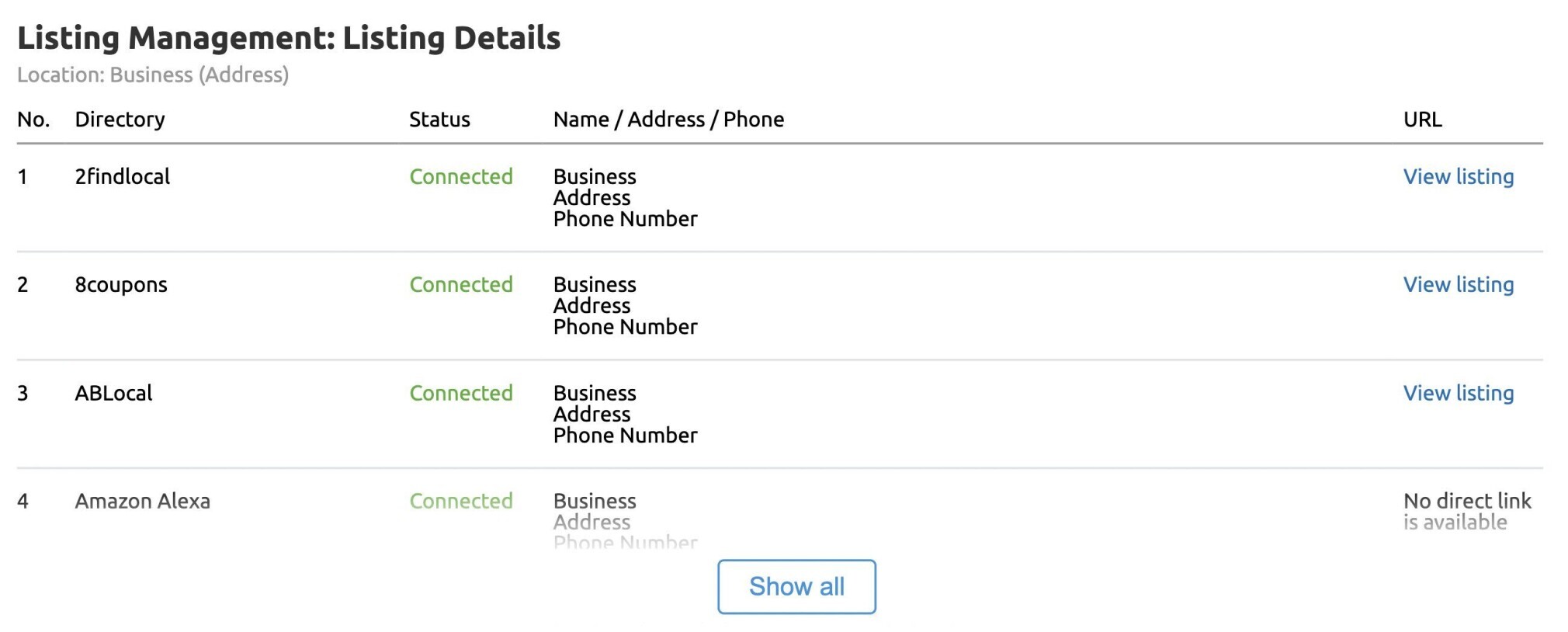The image size is (1568, 632).
Task: Click the Name / Address / Phone header
Action: pos(668,120)
